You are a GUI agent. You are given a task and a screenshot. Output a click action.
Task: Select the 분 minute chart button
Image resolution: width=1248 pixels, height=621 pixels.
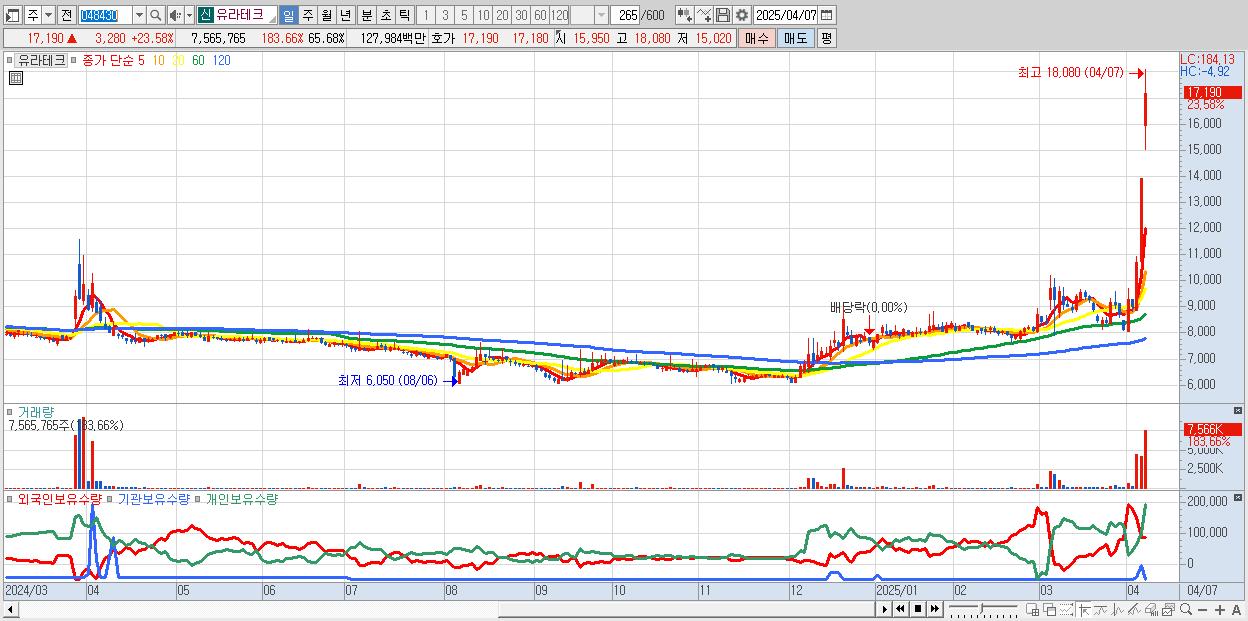point(366,15)
